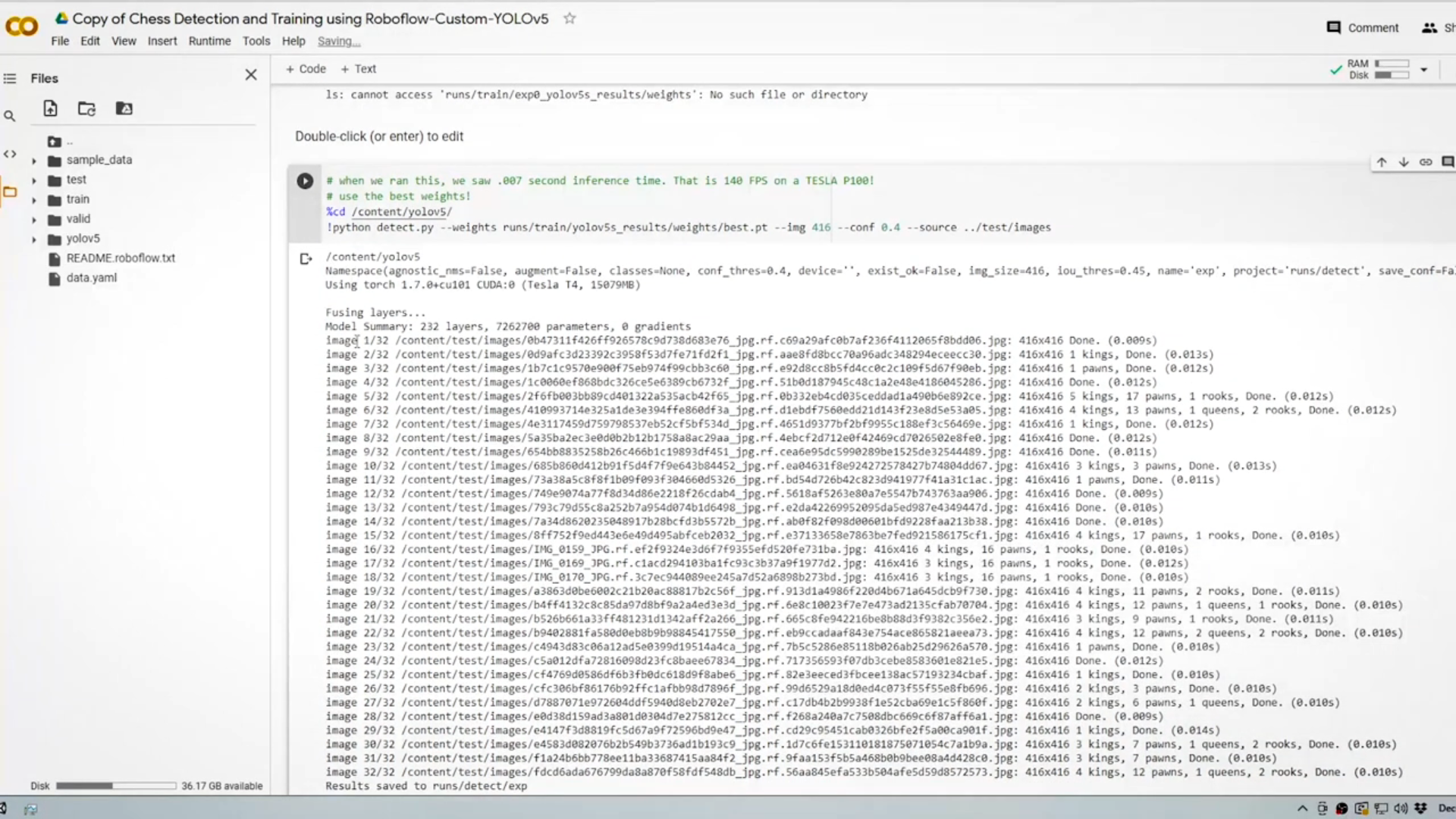Image resolution: width=1456 pixels, height=819 pixels.
Task: Run the detect.py code cell
Action: click(305, 180)
